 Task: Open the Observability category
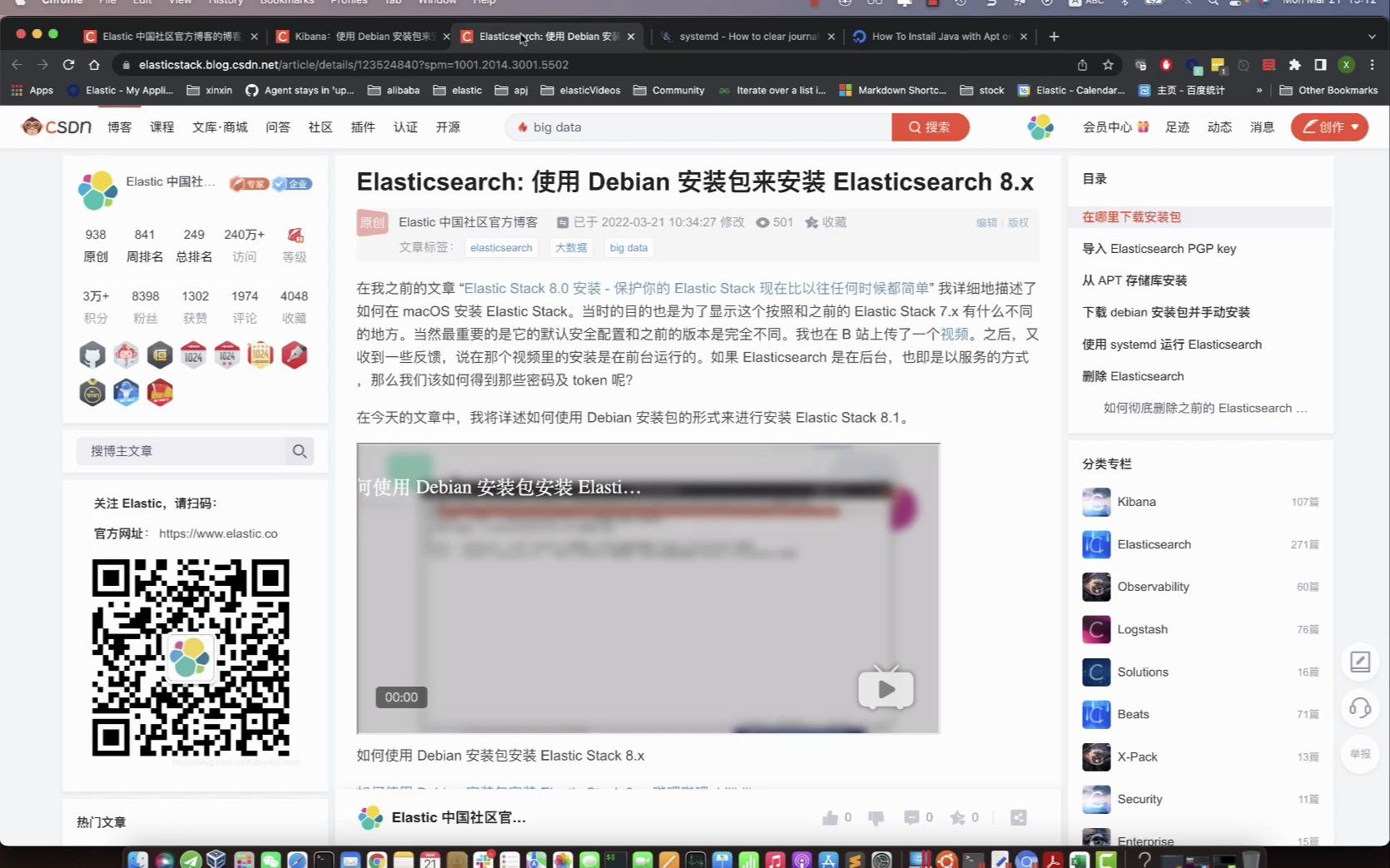pyautogui.click(x=1153, y=587)
